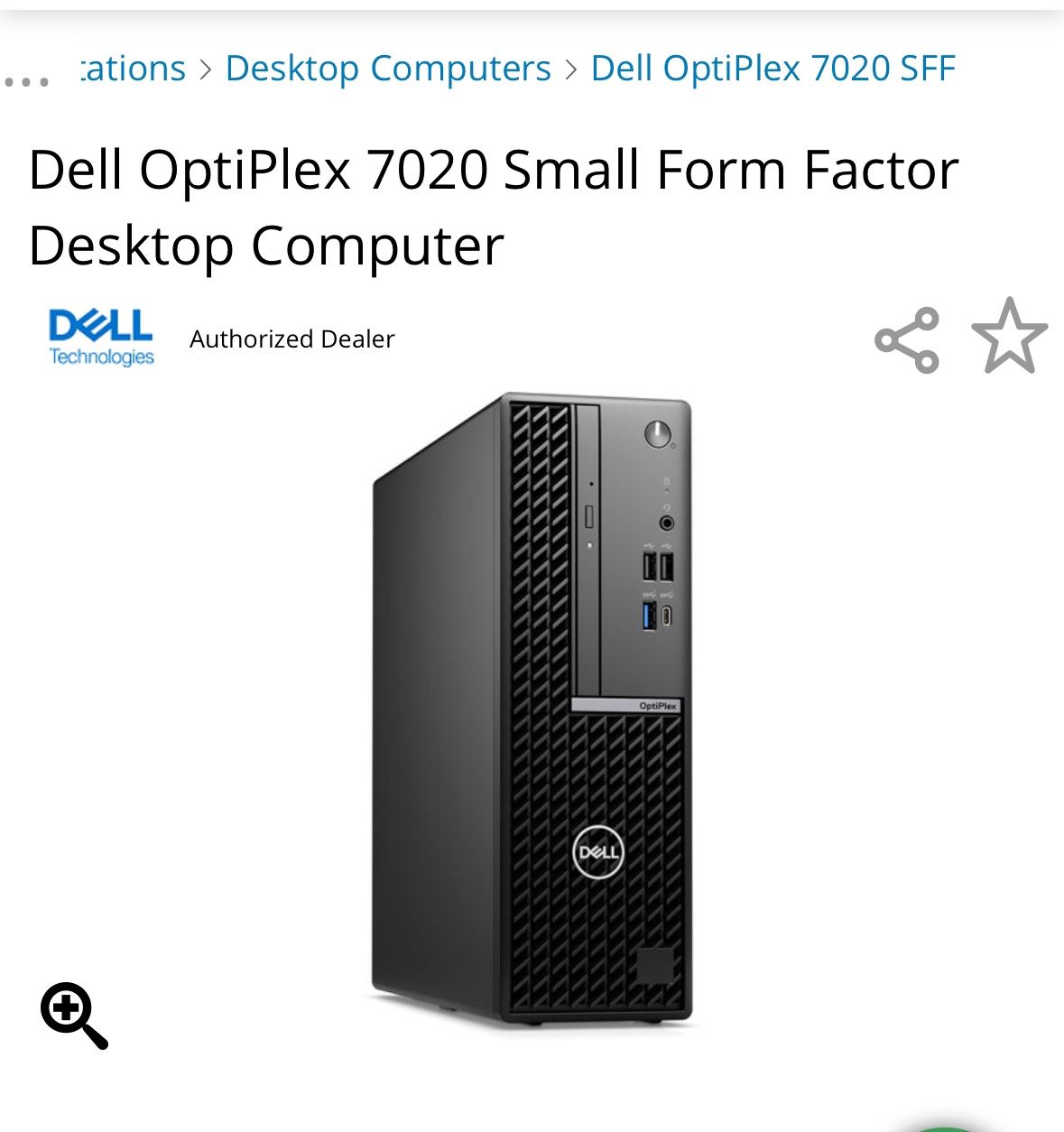The height and width of the screenshot is (1132, 1064).
Task: Click the Dell Technologies logo
Action: (x=101, y=339)
